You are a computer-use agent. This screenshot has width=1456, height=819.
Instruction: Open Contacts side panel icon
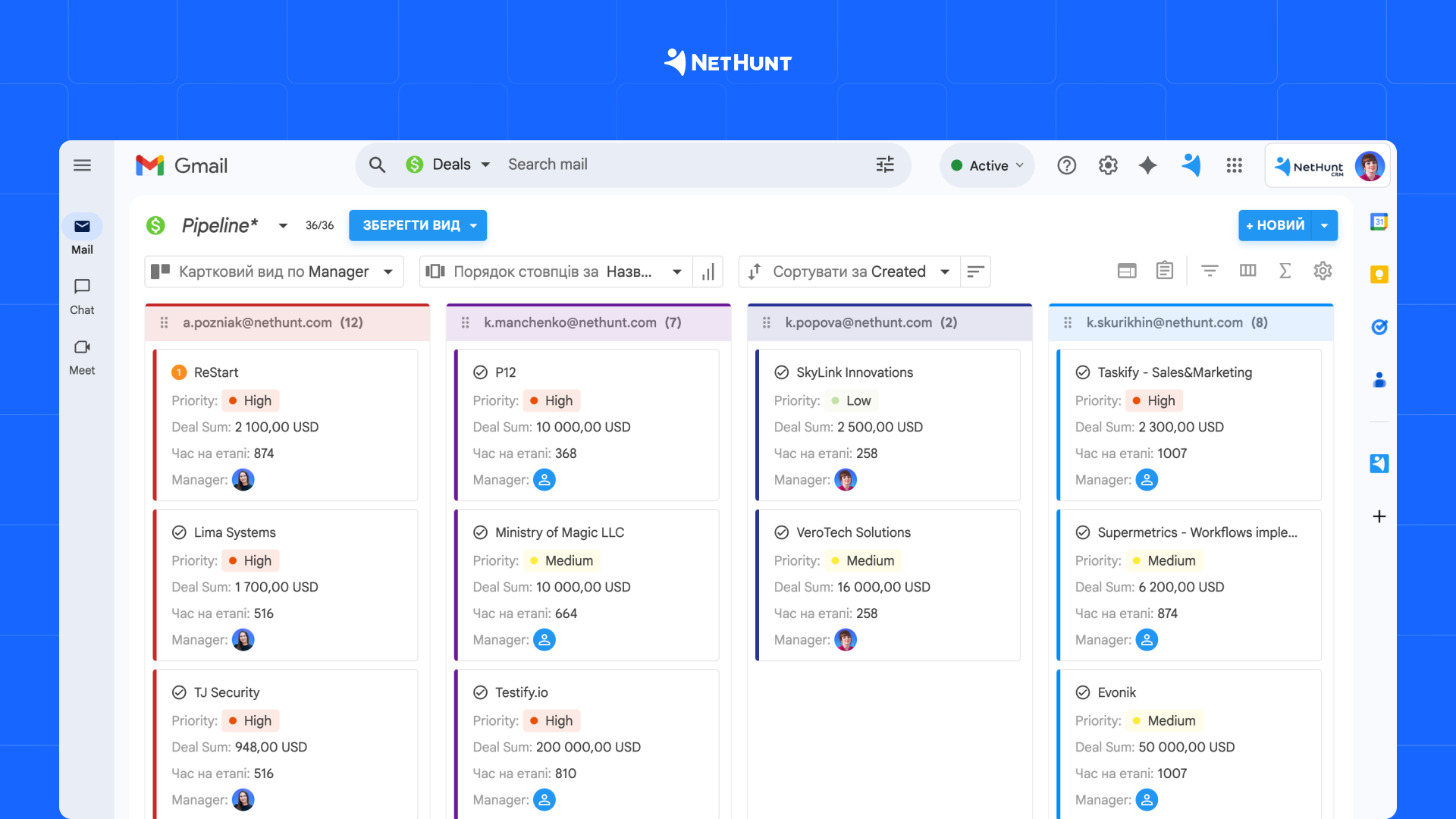pos(1379,379)
